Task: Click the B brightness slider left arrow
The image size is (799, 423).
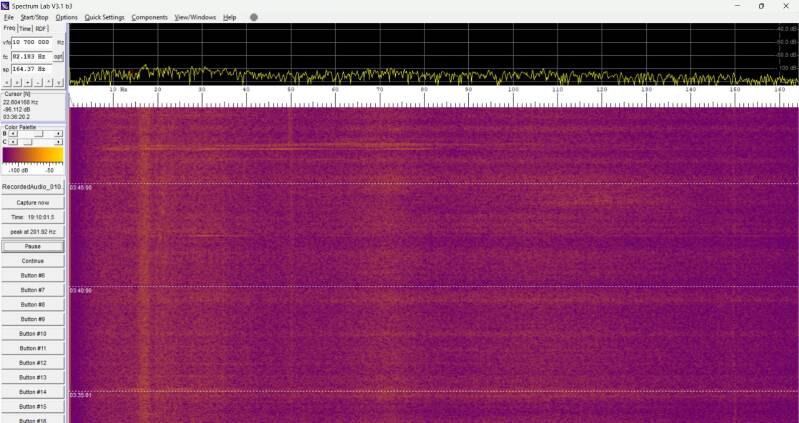Action: coord(13,134)
